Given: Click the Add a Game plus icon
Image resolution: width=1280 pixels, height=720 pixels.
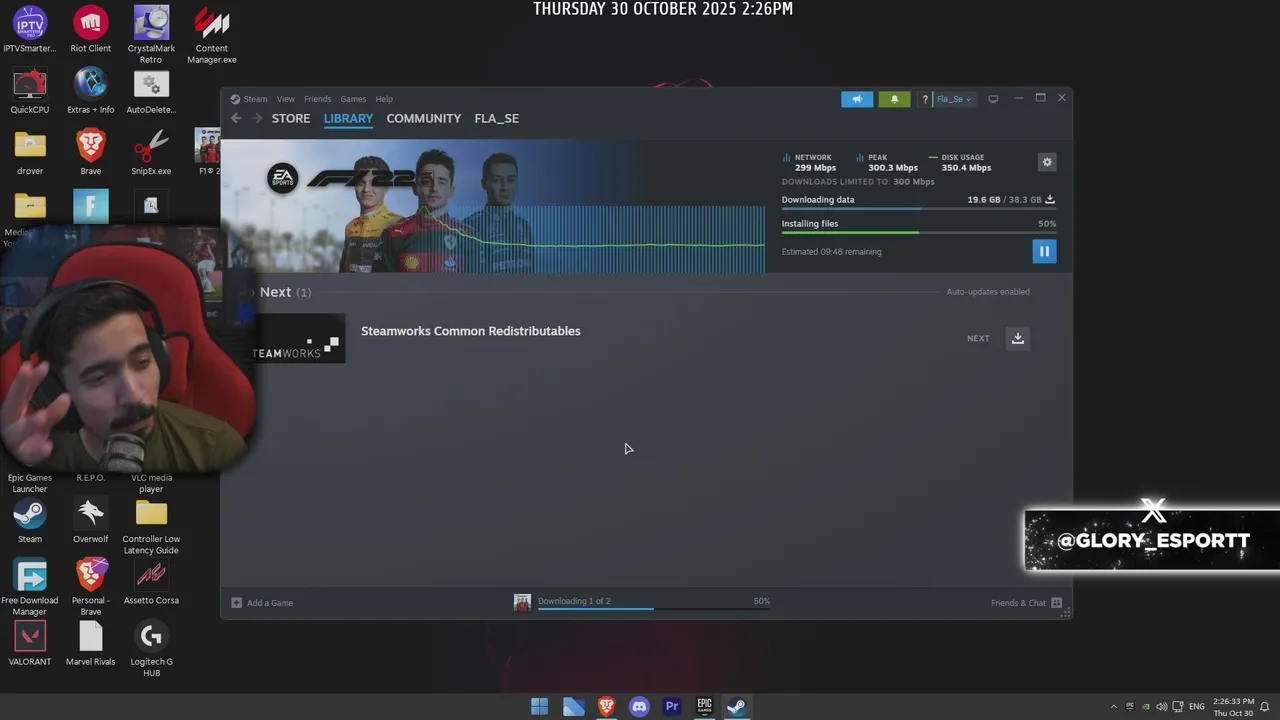Looking at the screenshot, I should click(236, 603).
